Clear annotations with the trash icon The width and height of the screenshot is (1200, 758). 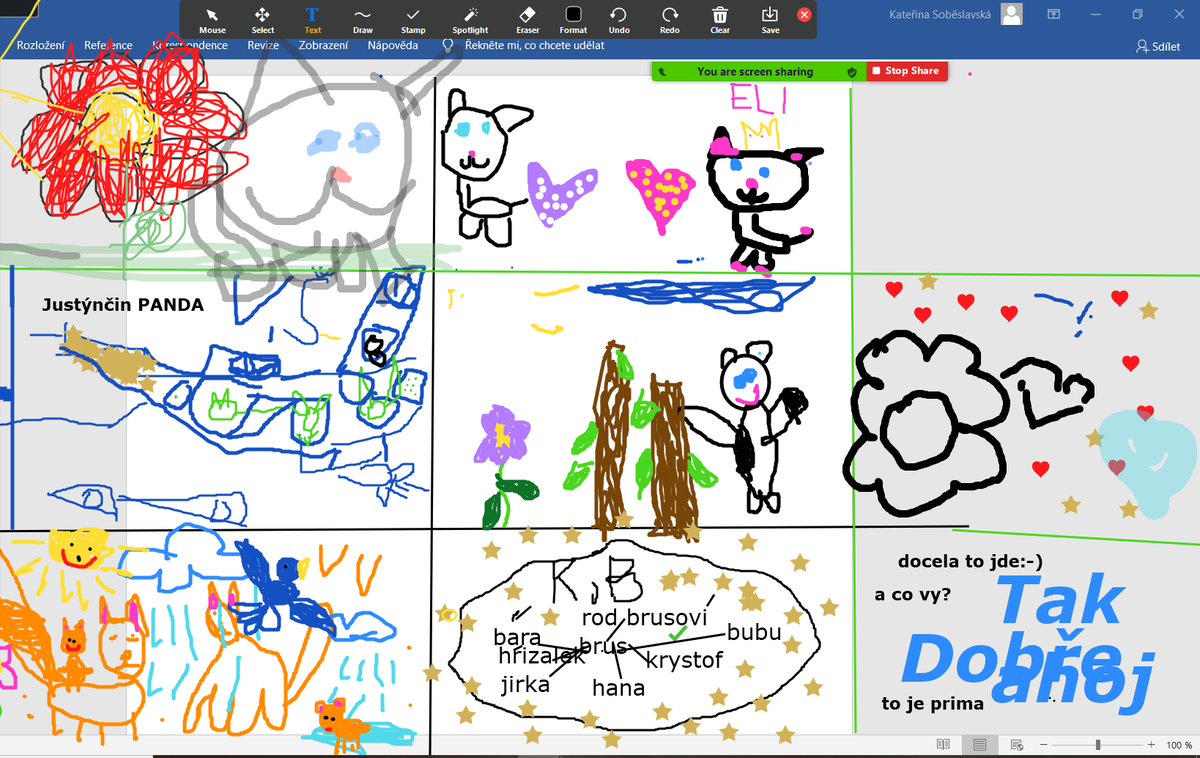coord(720,20)
